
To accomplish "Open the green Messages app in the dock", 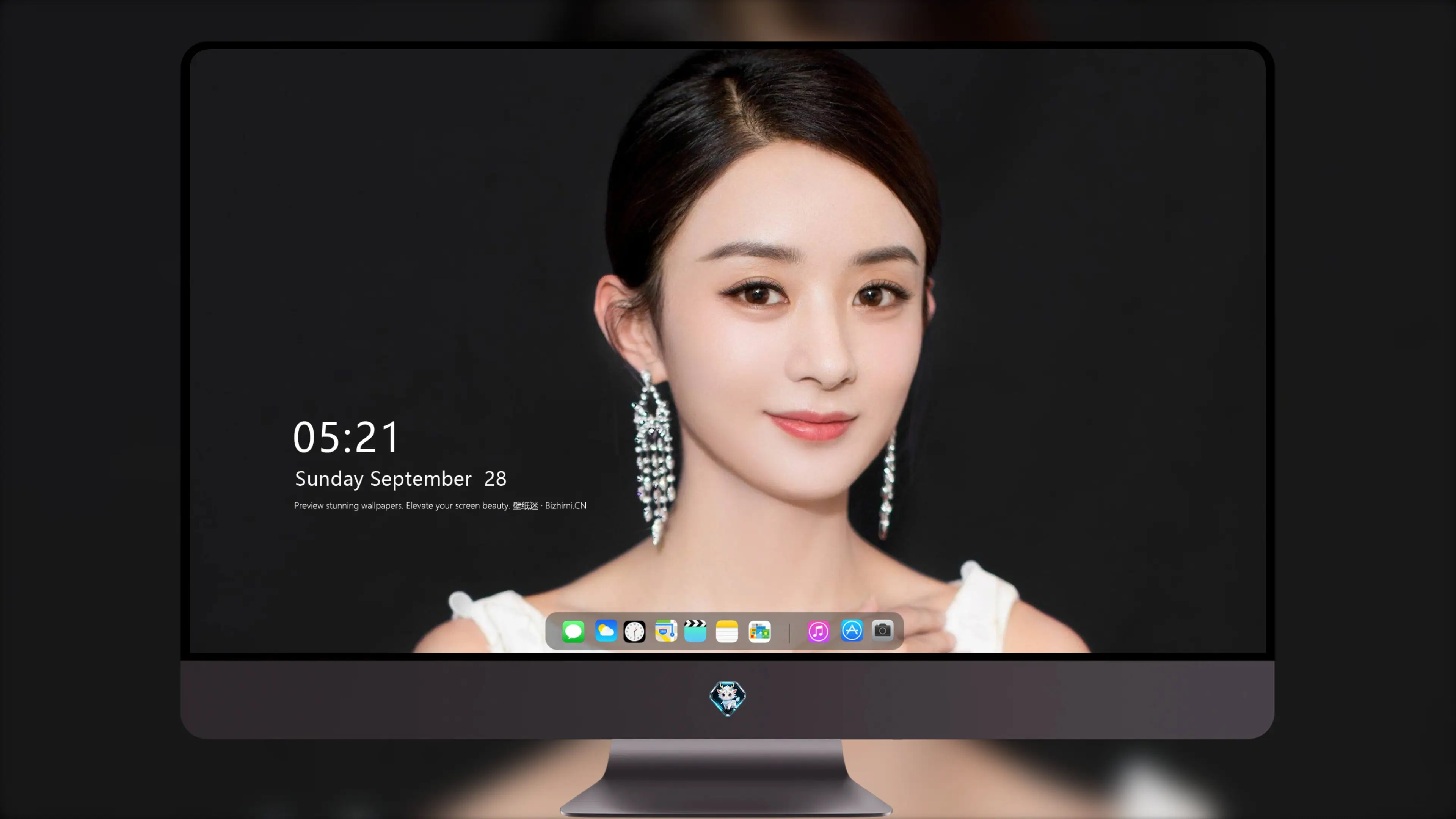I will pos(573,631).
